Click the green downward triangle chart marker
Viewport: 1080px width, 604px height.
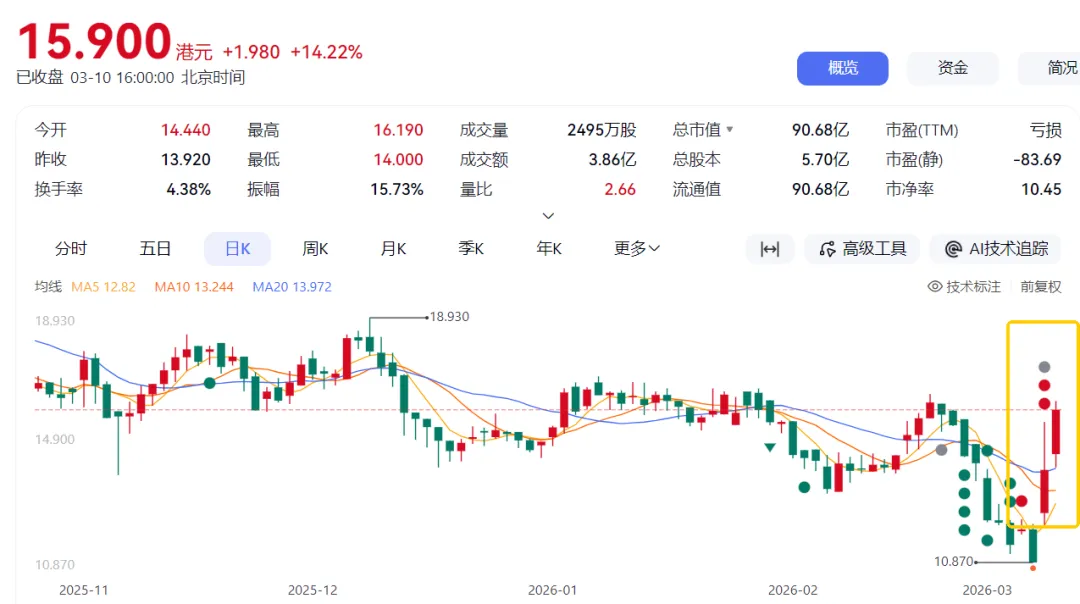pyautogui.click(x=770, y=447)
